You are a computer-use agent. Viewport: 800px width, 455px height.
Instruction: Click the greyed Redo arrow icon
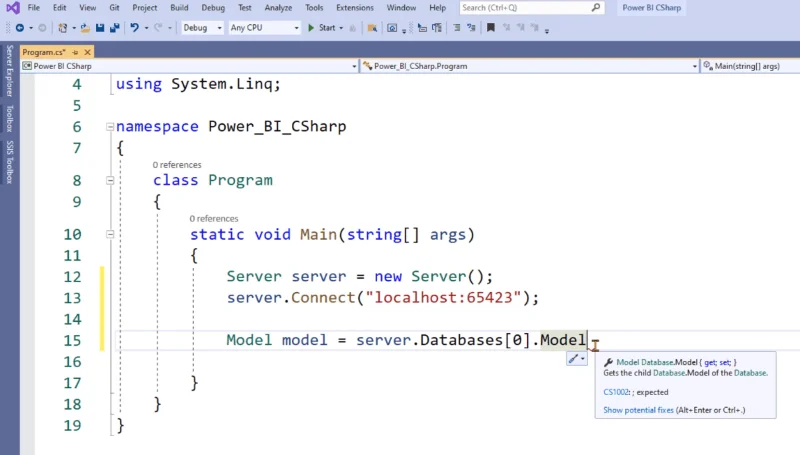click(158, 28)
